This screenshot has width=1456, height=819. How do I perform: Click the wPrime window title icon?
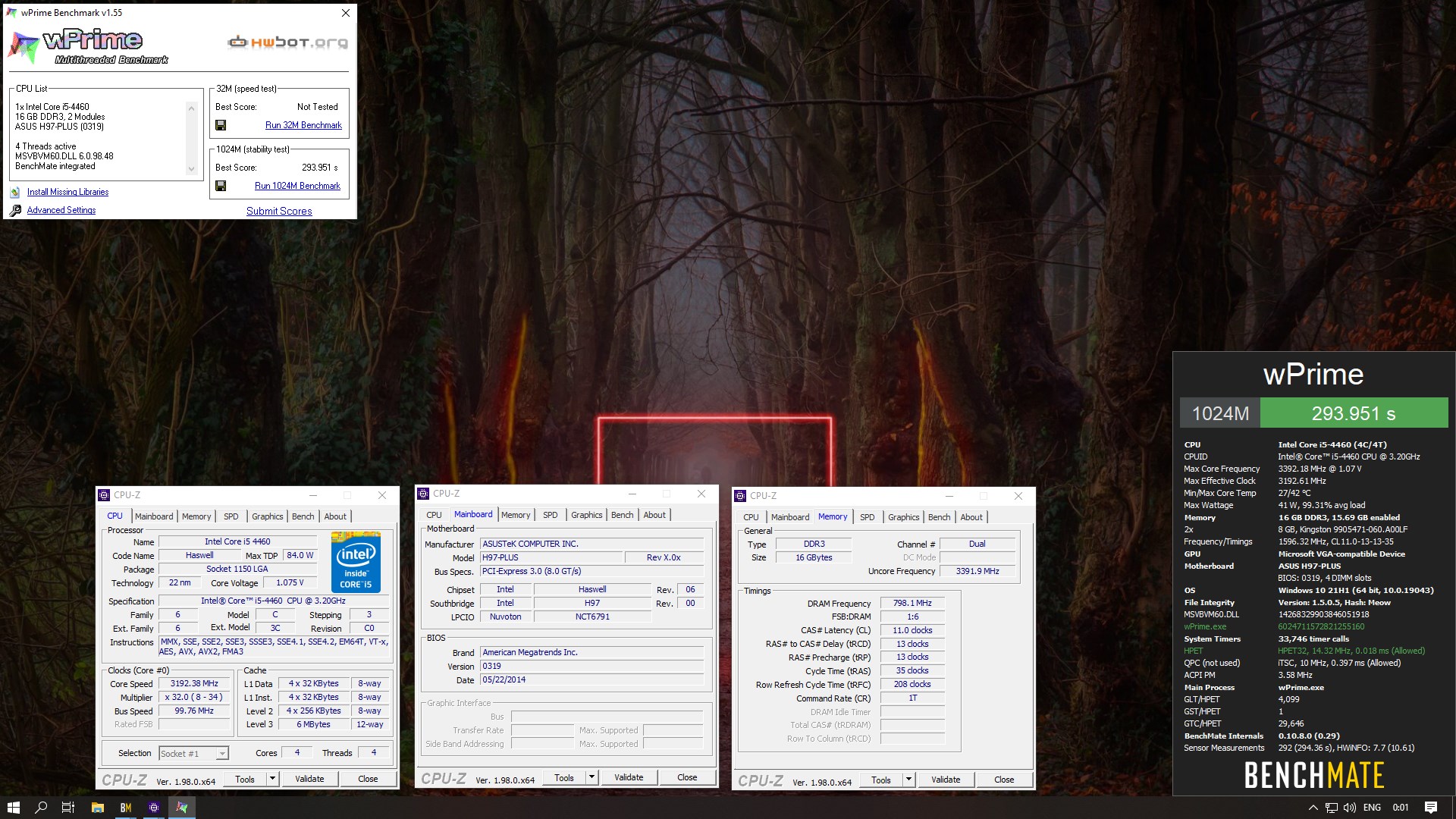[11, 13]
